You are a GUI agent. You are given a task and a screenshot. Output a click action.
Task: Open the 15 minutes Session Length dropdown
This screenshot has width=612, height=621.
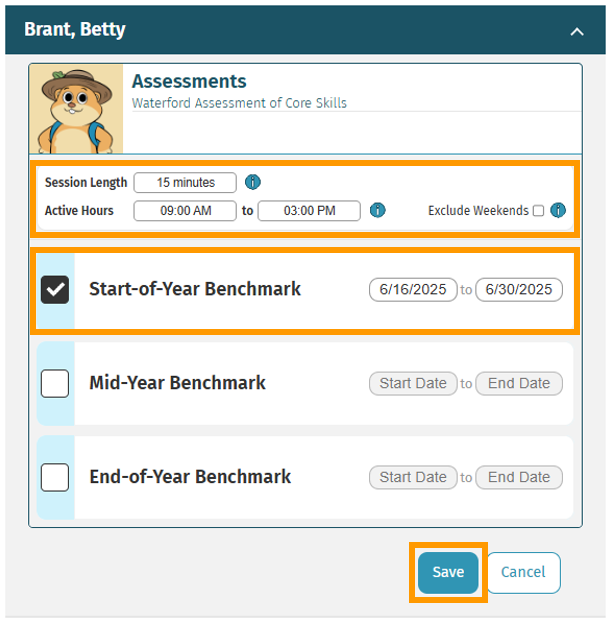tap(185, 183)
